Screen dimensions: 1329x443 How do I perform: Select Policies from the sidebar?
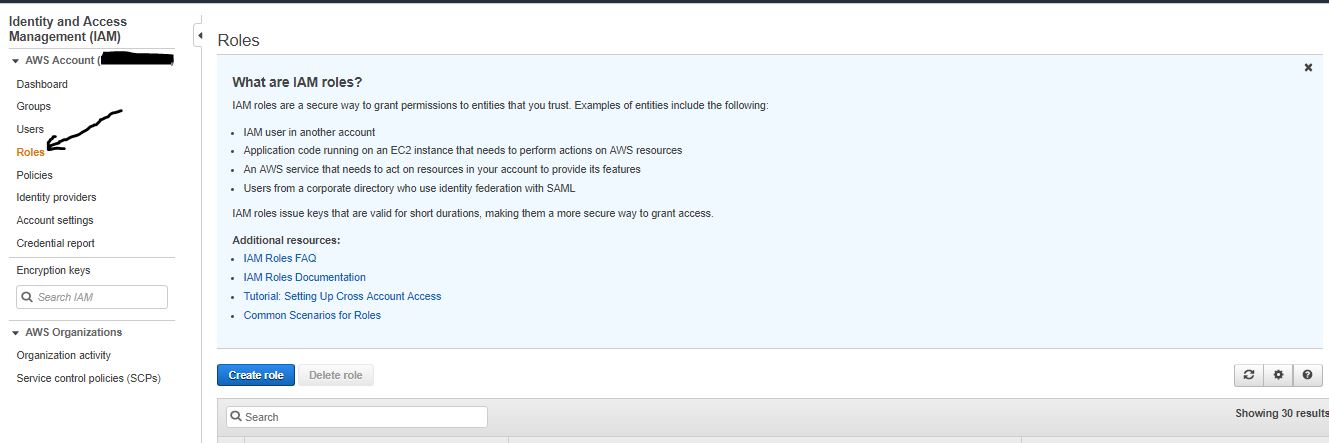click(x=35, y=175)
